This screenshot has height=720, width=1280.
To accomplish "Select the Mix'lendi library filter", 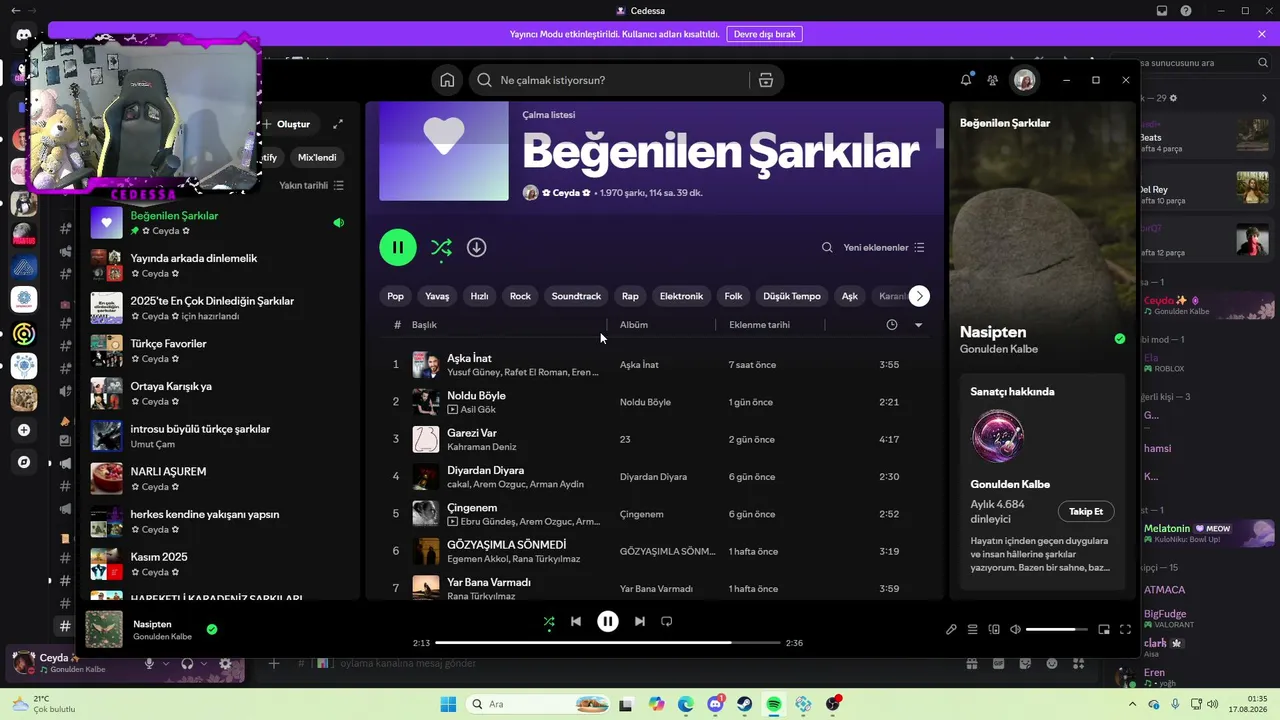I will (x=317, y=158).
